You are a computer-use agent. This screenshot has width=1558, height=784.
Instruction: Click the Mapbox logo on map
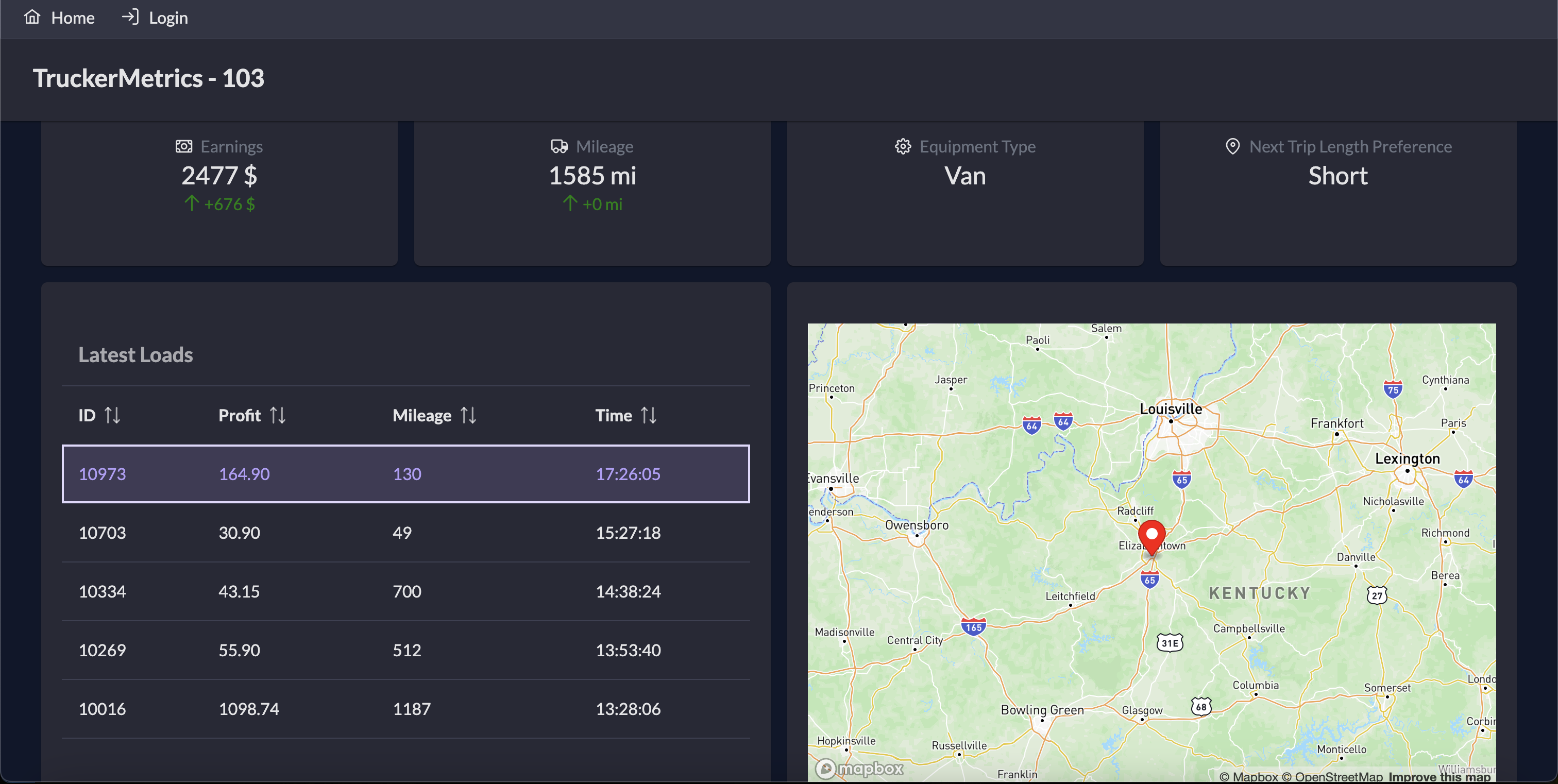[x=859, y=768]
